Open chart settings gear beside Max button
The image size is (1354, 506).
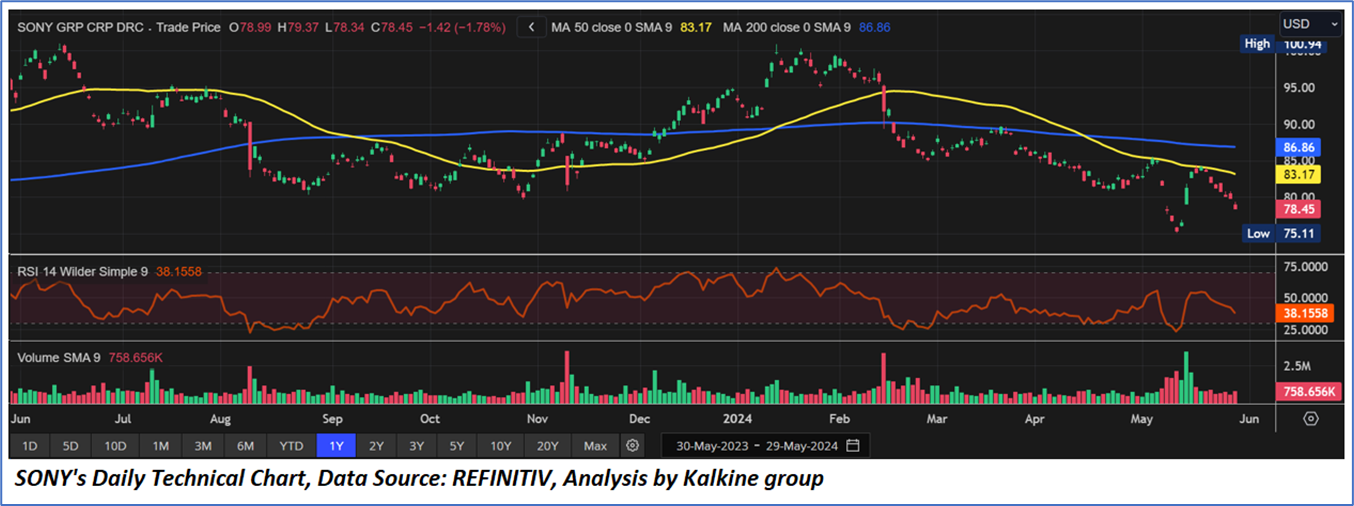coord(632,445)
